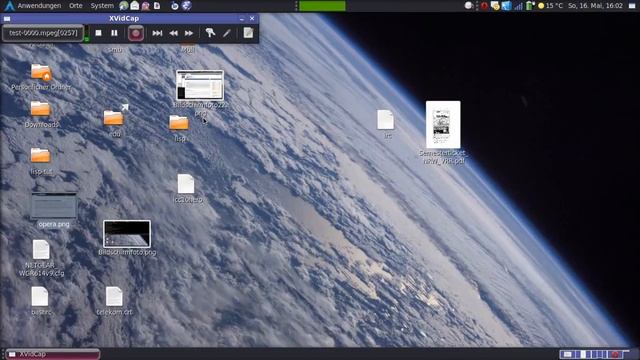Image resolution: width=640 pixels, height=360 pixels.
Task: Click the pencil edit icon in XVidCap
Action: (x=227, y=33)
